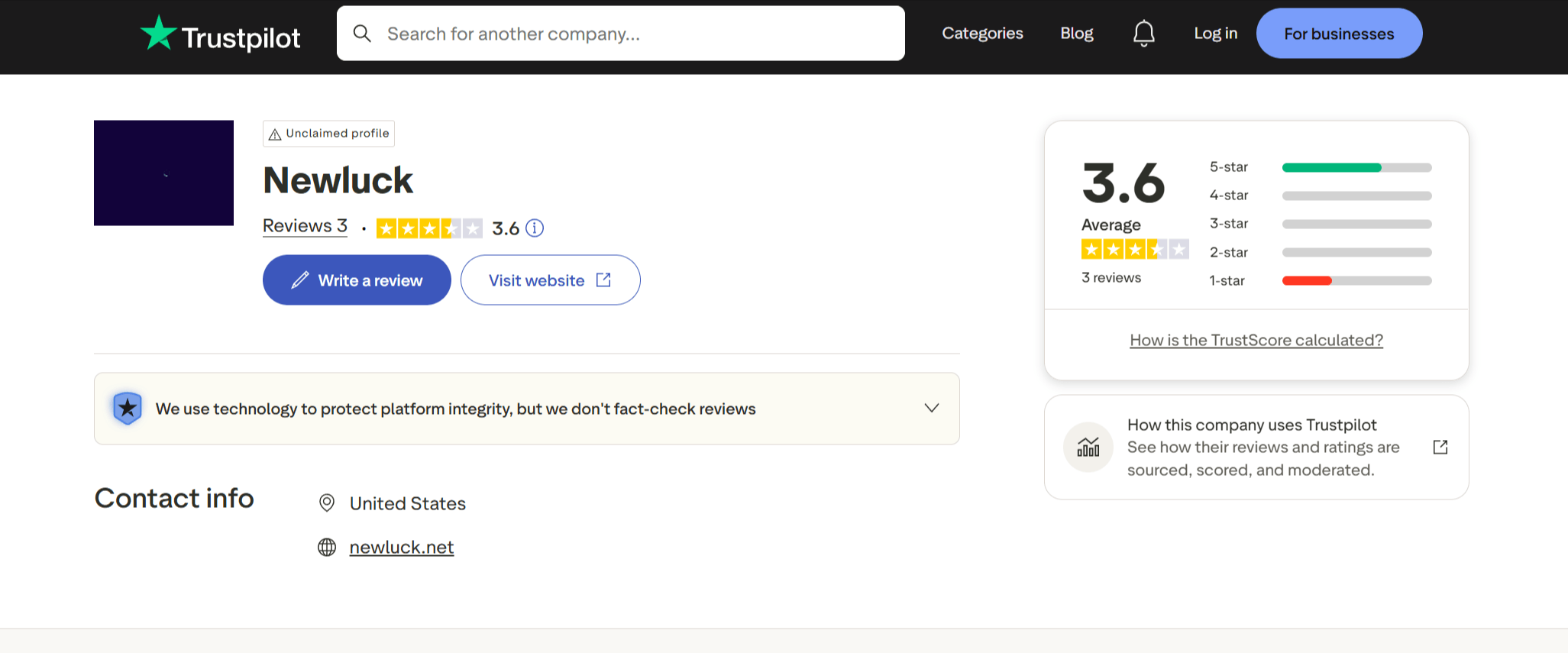Viewport: 1568px width, 653px height.
Task: Click the external link icon in Visit website
Action: click(x=603, y=280)
